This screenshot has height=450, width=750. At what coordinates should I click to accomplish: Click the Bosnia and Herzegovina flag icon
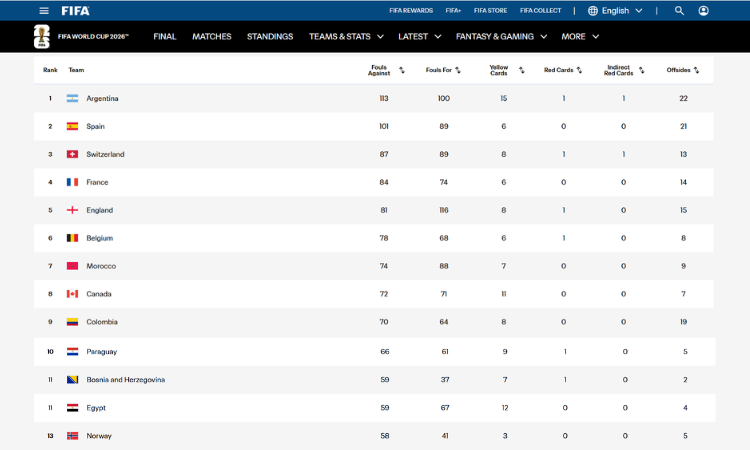(72, 380)
